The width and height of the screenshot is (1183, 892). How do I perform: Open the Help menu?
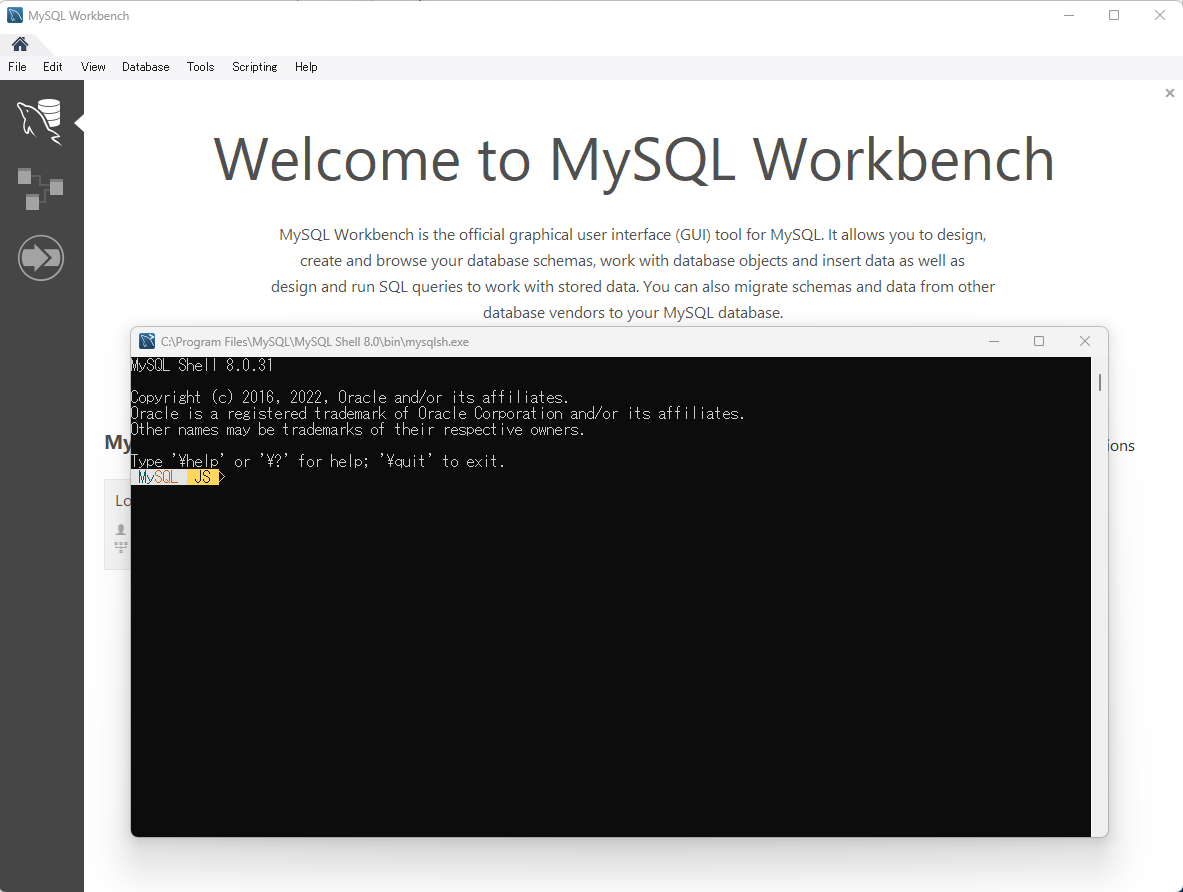[306, 66]
